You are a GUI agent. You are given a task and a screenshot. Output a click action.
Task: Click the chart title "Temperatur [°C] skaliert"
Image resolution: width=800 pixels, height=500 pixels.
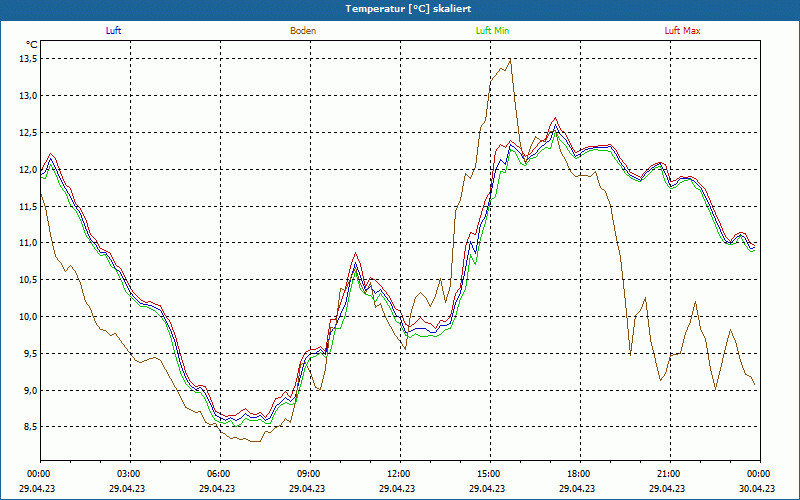[400, 8]
